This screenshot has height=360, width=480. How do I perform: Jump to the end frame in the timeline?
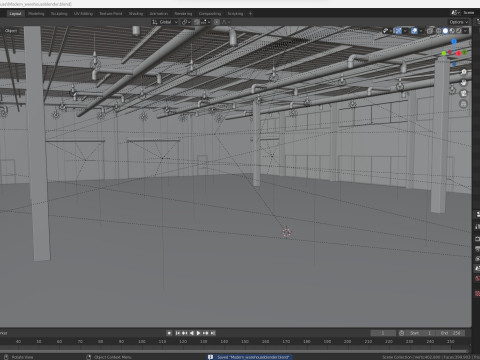pyautogui.click(x=213, y=333)
